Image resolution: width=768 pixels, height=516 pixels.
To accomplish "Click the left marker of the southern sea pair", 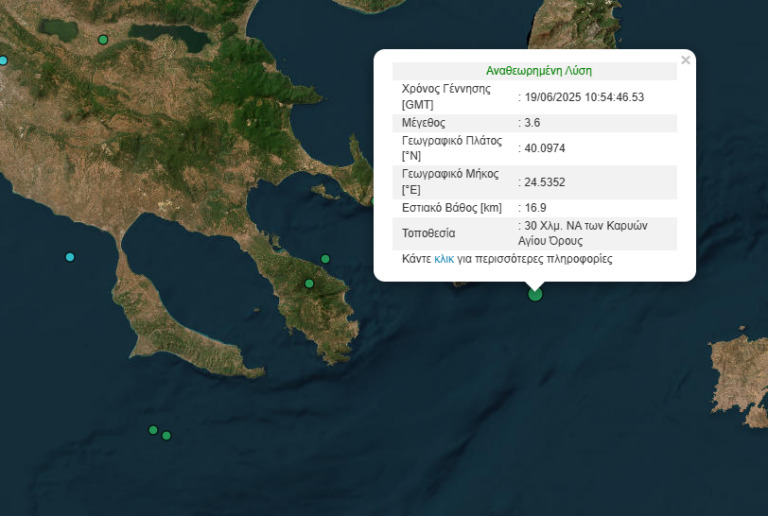I will tap(153, 430).
